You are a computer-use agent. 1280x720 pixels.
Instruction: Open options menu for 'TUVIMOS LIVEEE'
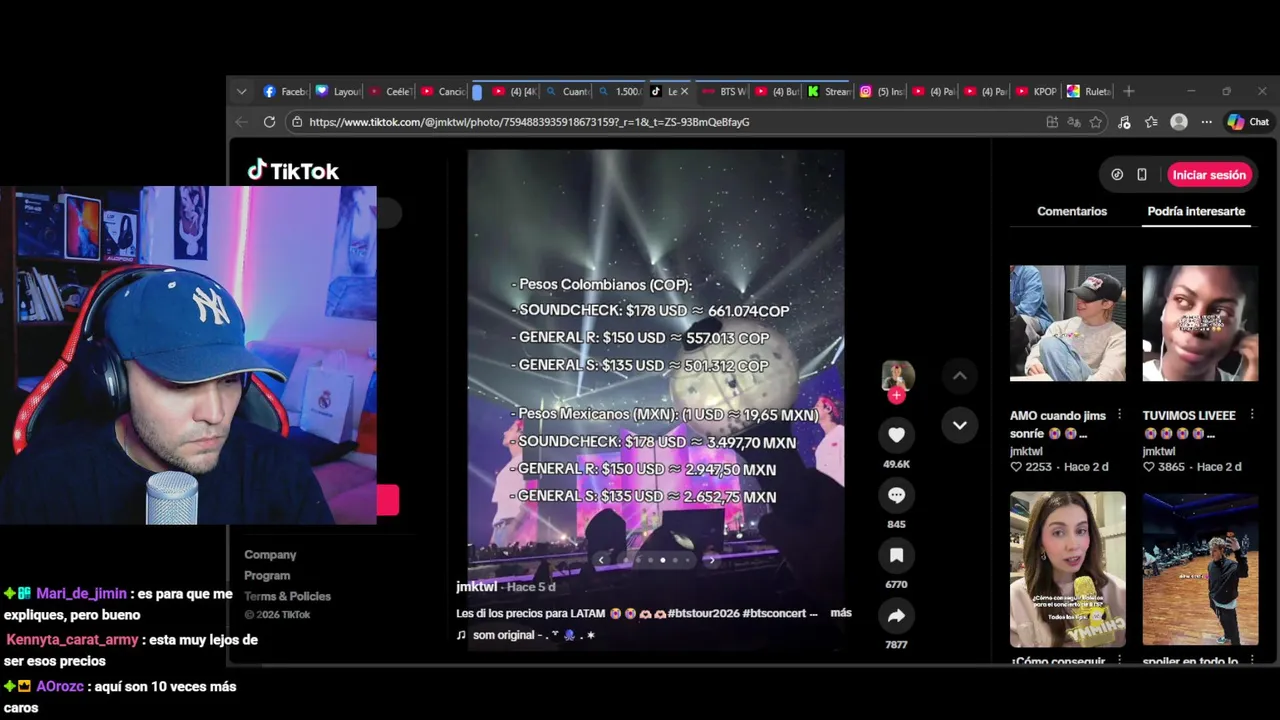pos(1252,415)
